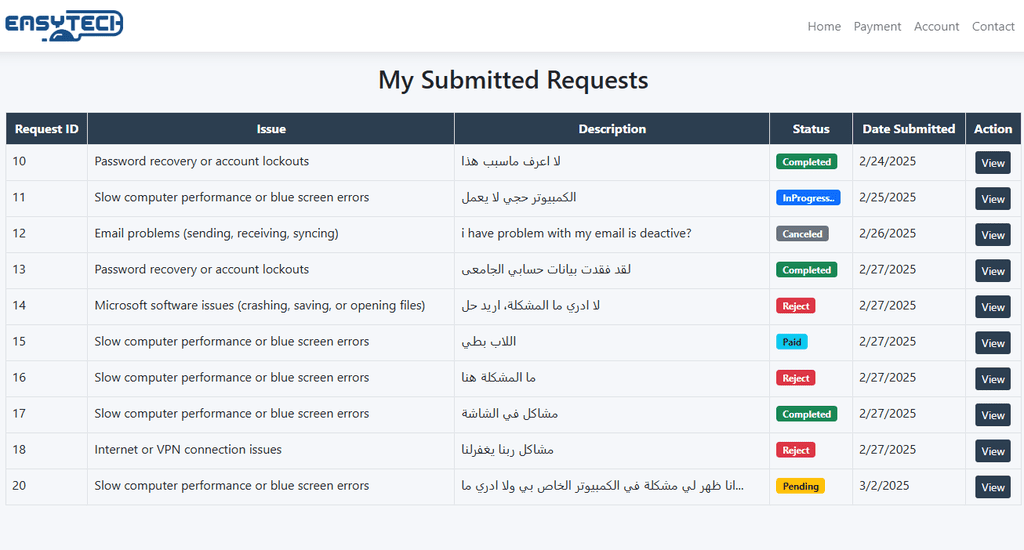Open the paid request 15 via View
The width and height of the screenshot is (1024, 550).
pos(993,343)
